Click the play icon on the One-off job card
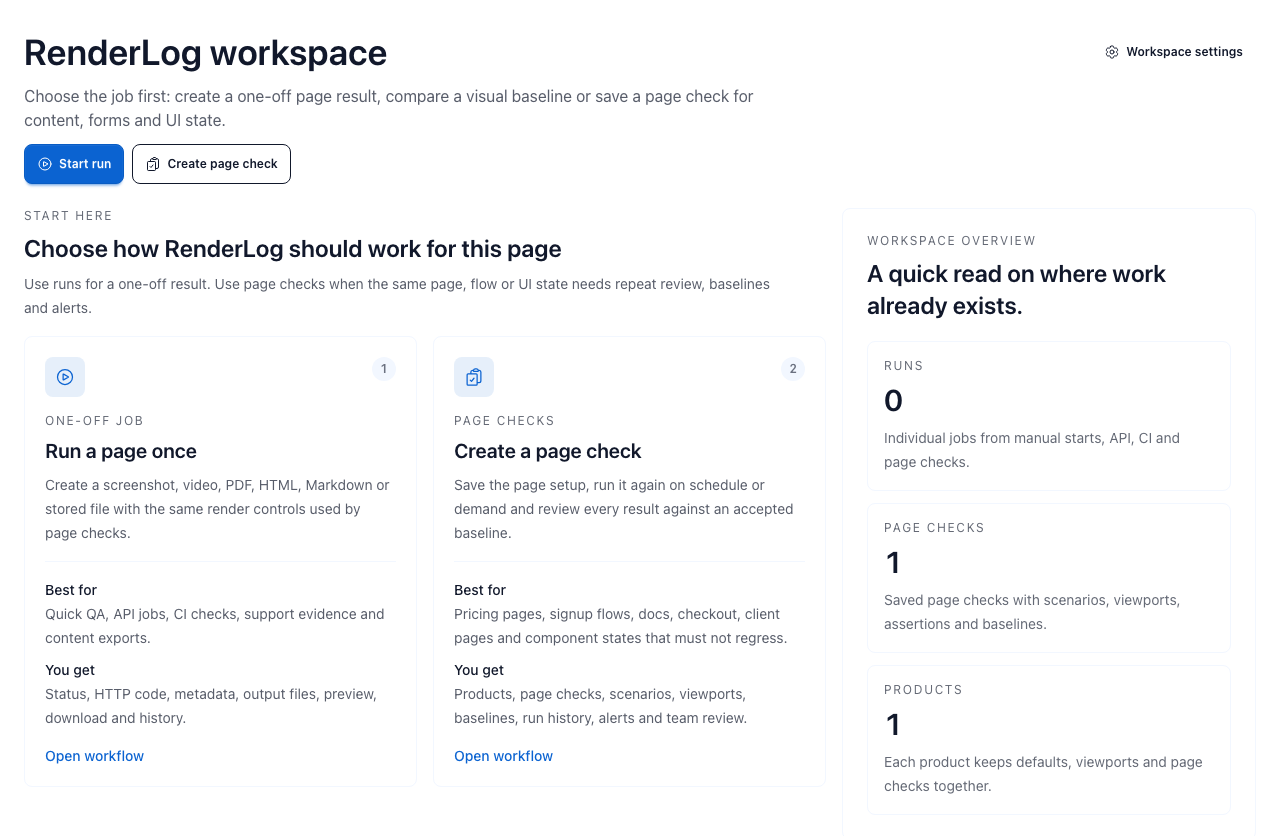Screen dimensions: 1280x836 tap(65, 377)
